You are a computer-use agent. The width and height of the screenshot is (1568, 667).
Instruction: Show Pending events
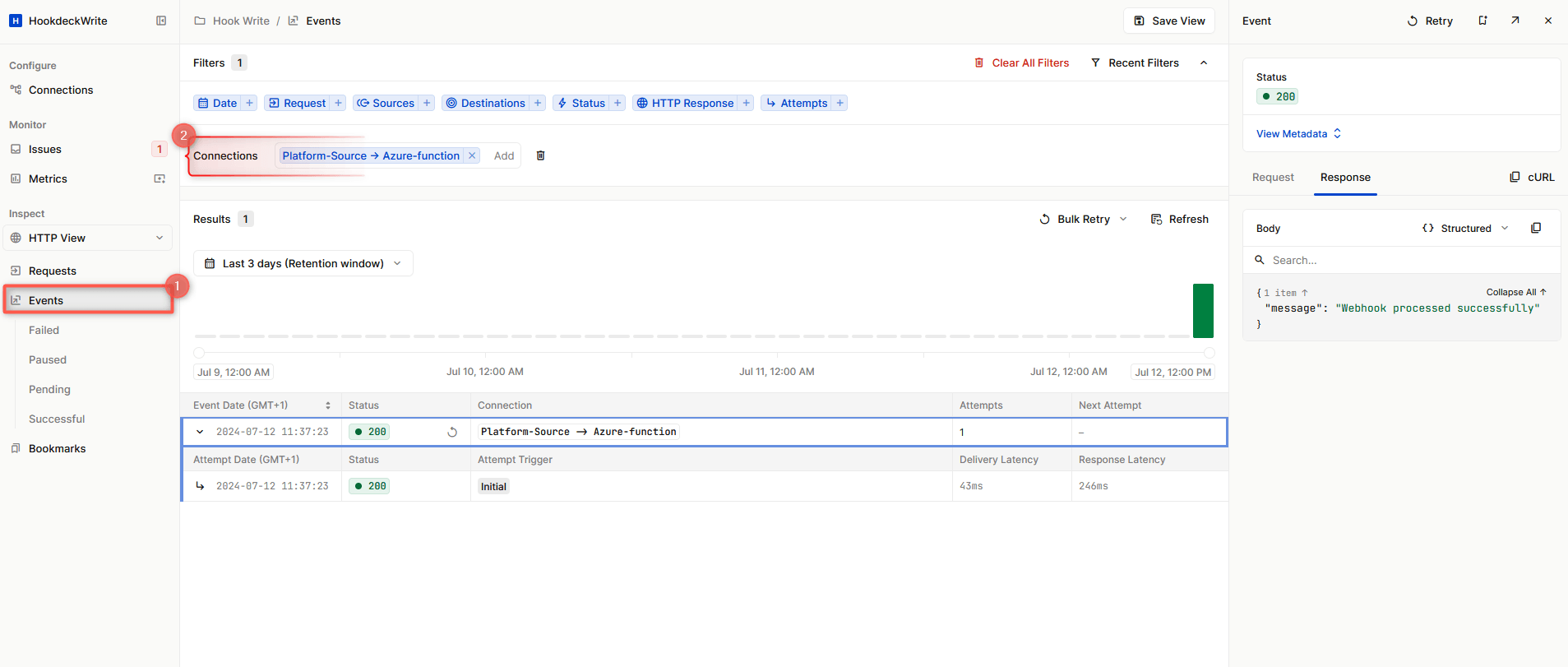point(49,389)
